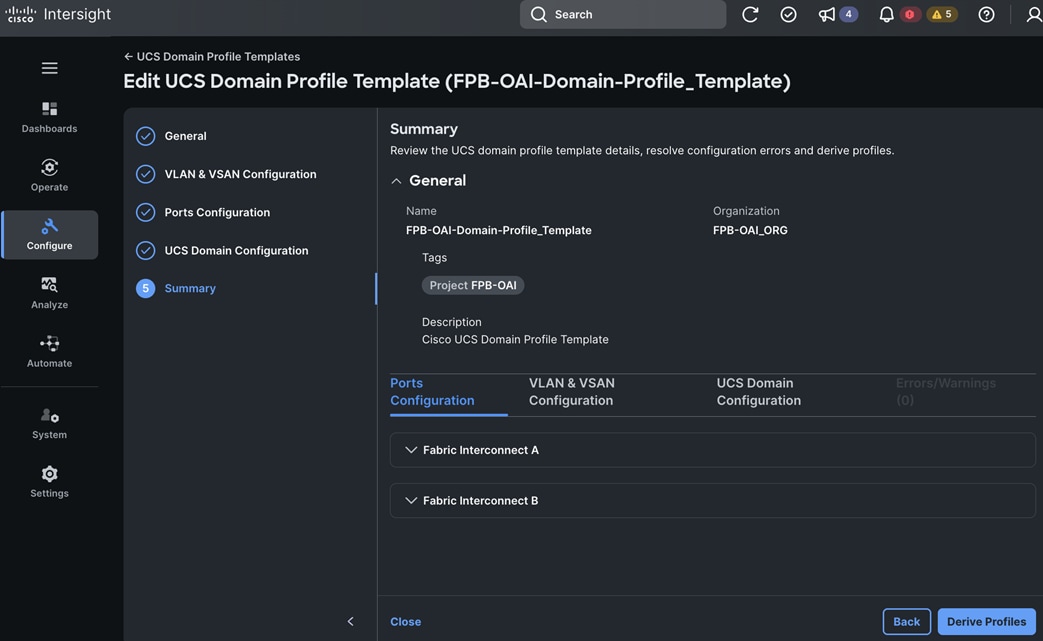The height and width of the screenshot is (641, 1043).
Task: Go to the Ports Configuration step
Action: 217,212
